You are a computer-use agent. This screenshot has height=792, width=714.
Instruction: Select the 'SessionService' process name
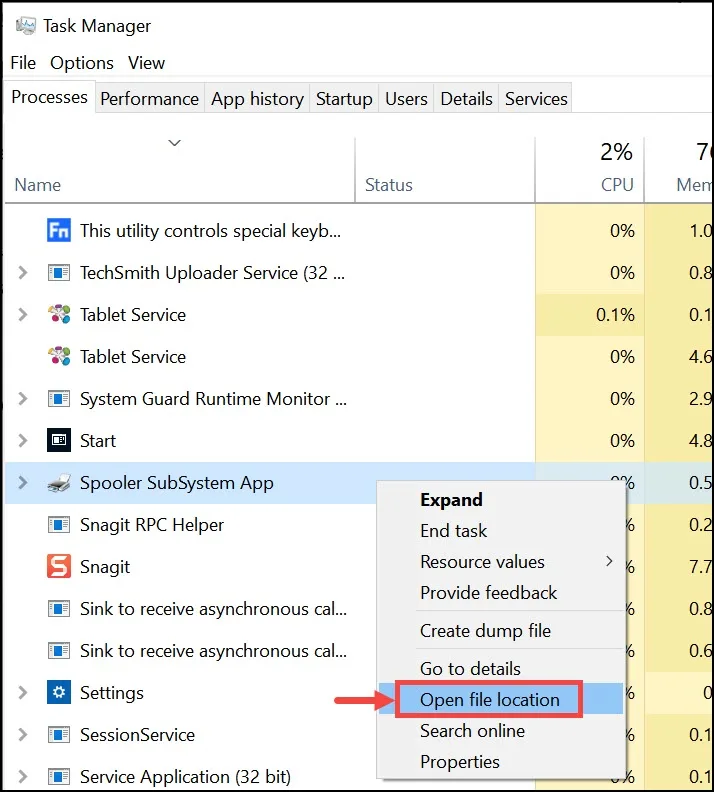[137, 734]
